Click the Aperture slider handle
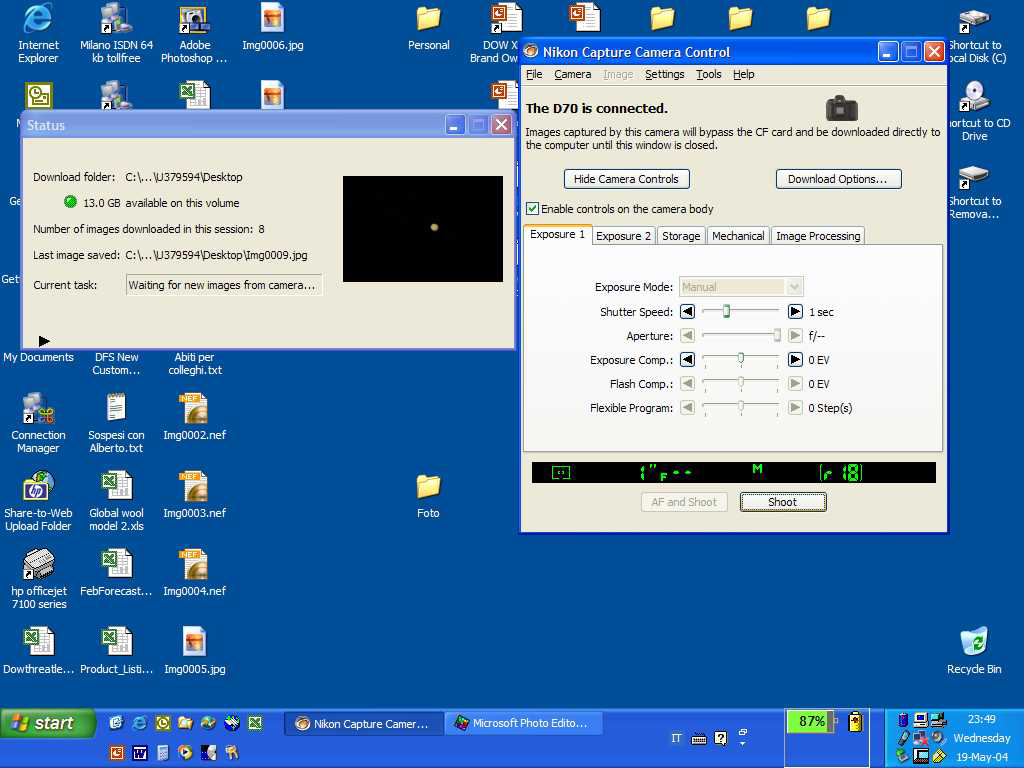The image size is (1024, 768). click(777, 336)
